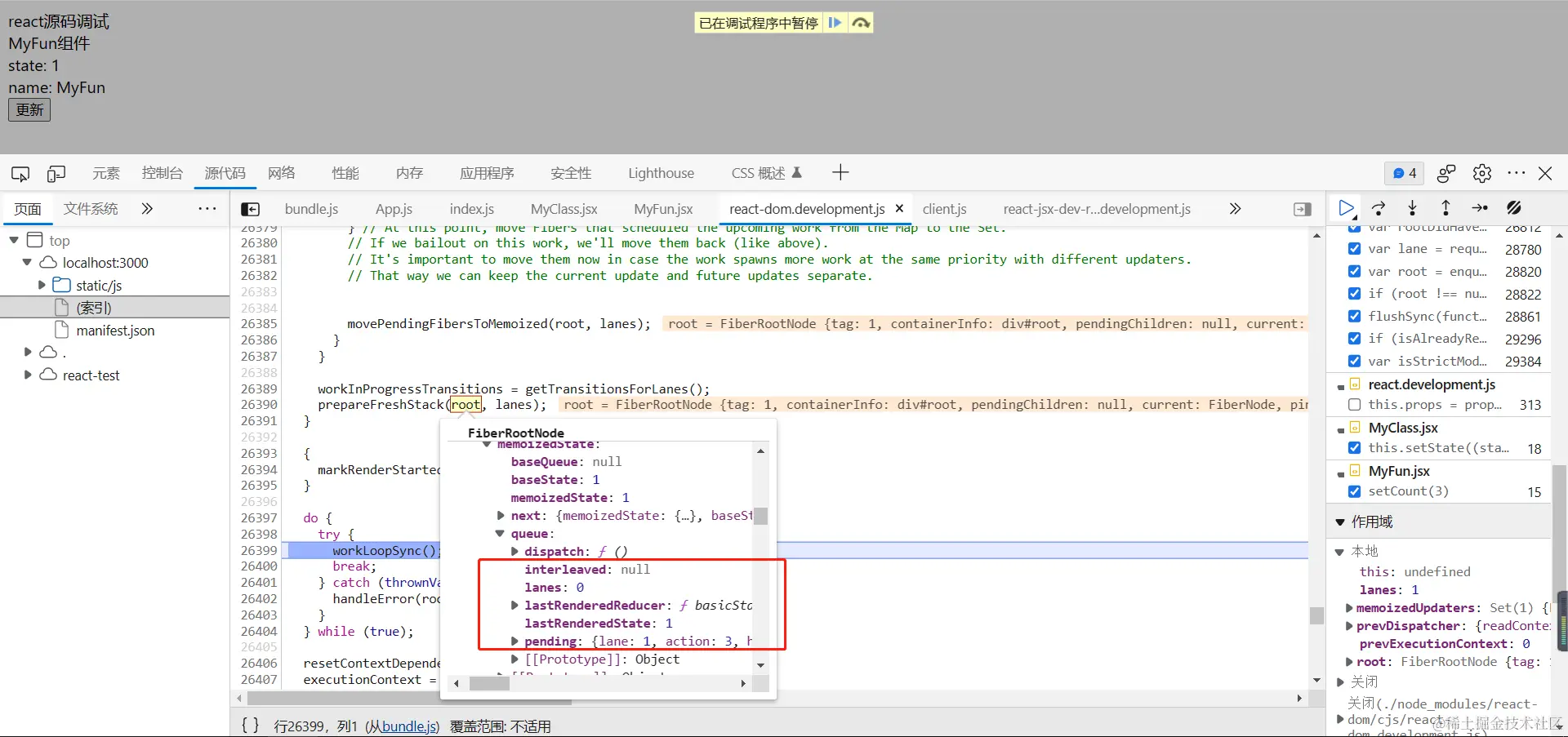Expand the react-test tree node
This screenshot has width=1568, height=737.
coord(28,375)
